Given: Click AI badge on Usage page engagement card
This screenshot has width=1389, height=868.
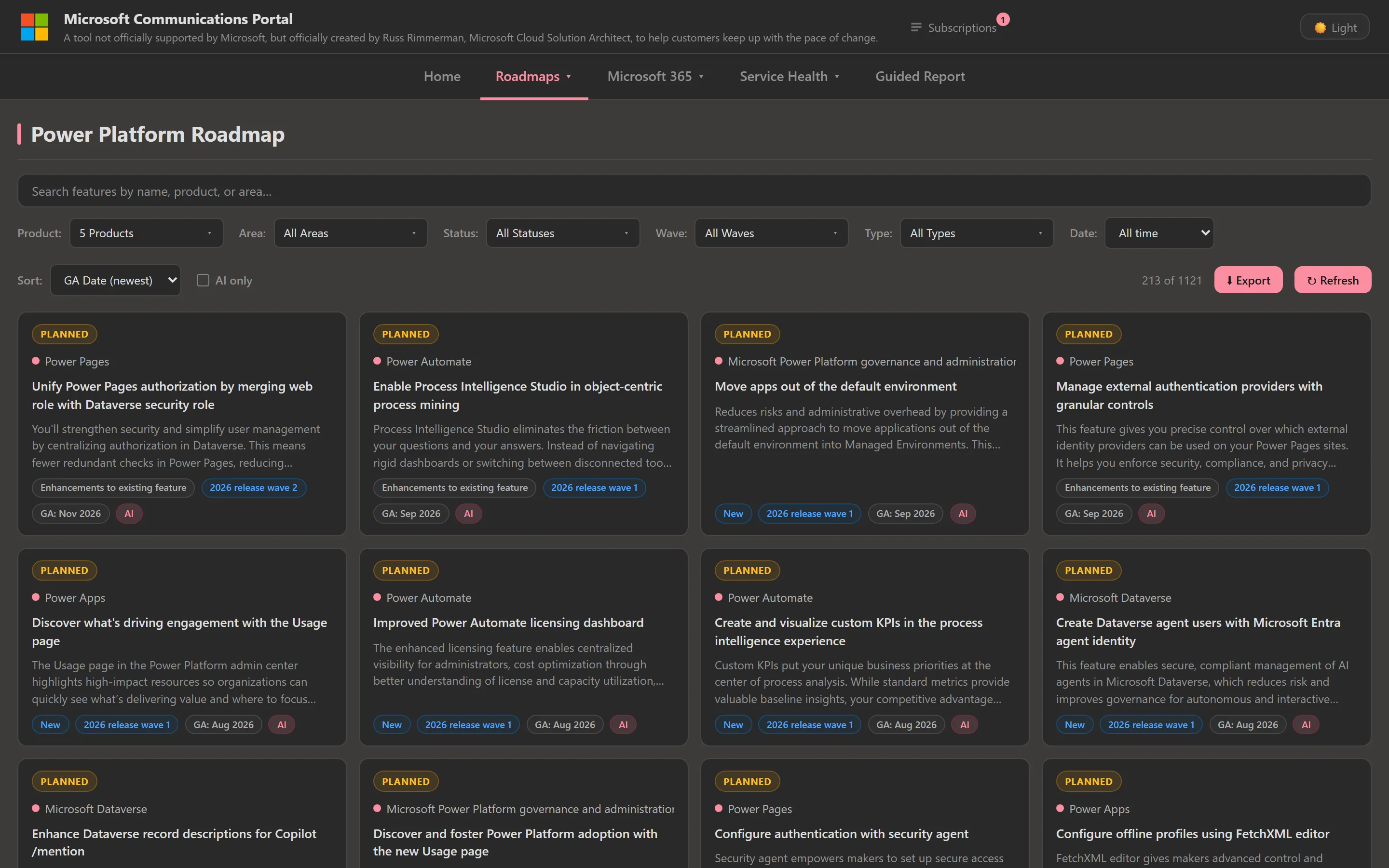Looking at the screenshot, I should 282,724.
